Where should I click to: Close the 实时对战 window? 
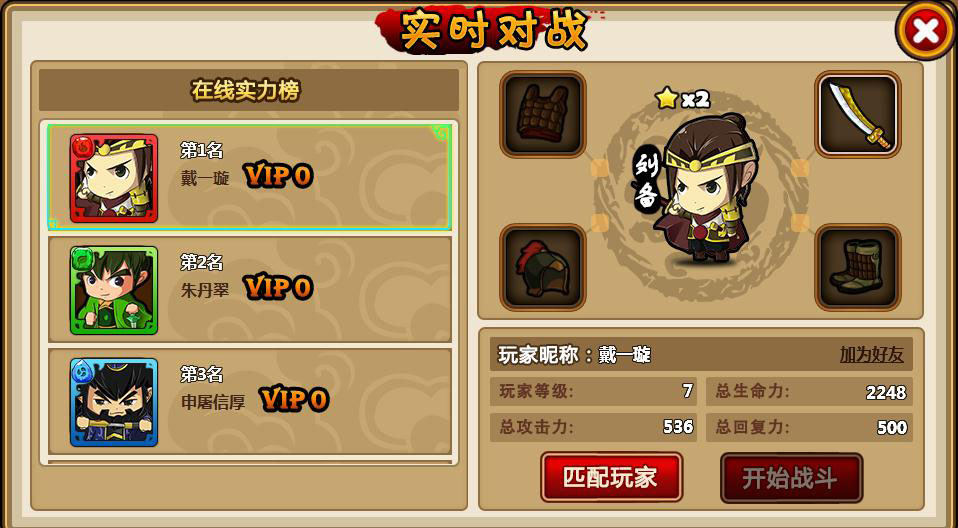point(926,31)
